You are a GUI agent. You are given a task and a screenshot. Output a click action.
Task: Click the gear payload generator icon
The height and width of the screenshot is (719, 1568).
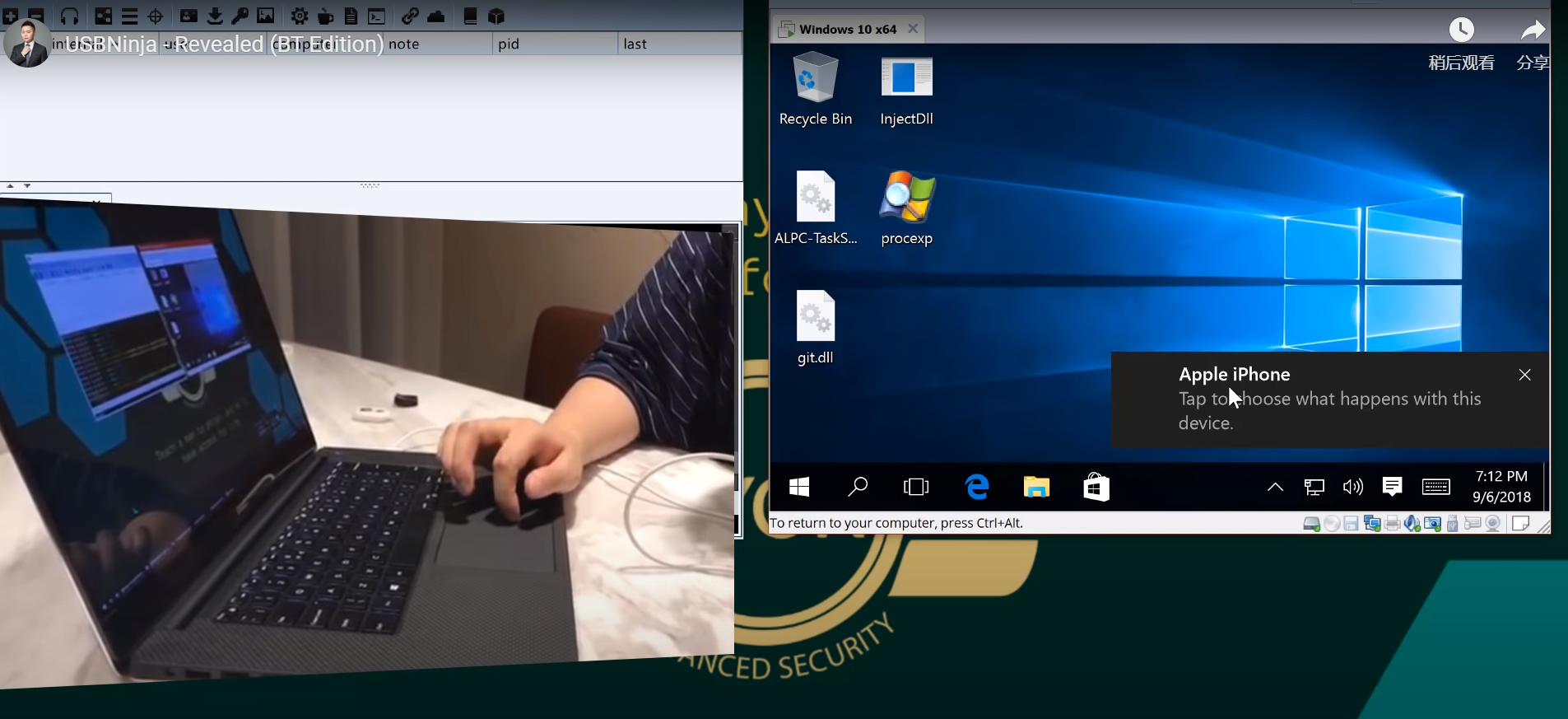click(x=300, y=16)
